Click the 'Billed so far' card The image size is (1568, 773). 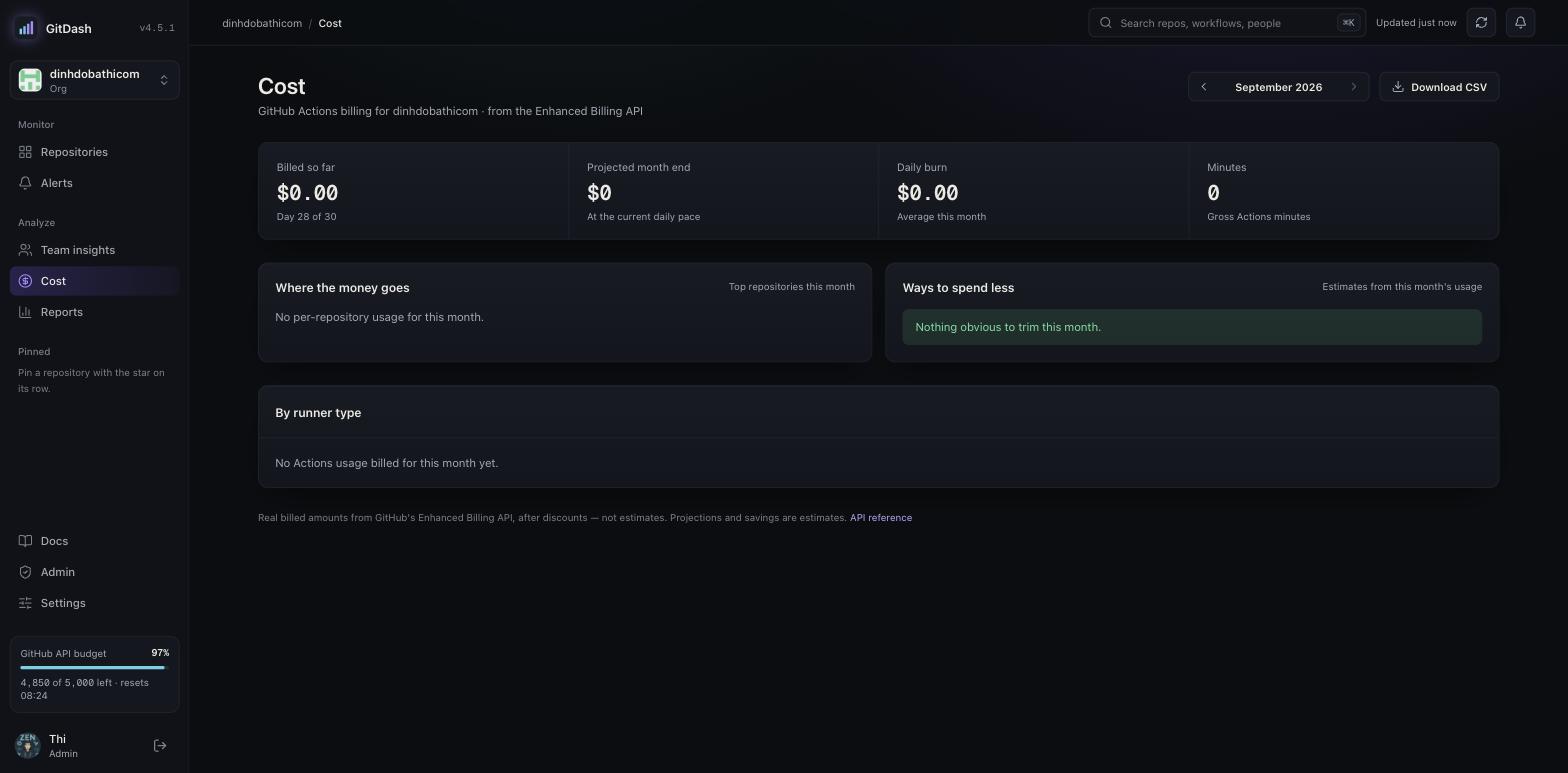click(414, 191)
